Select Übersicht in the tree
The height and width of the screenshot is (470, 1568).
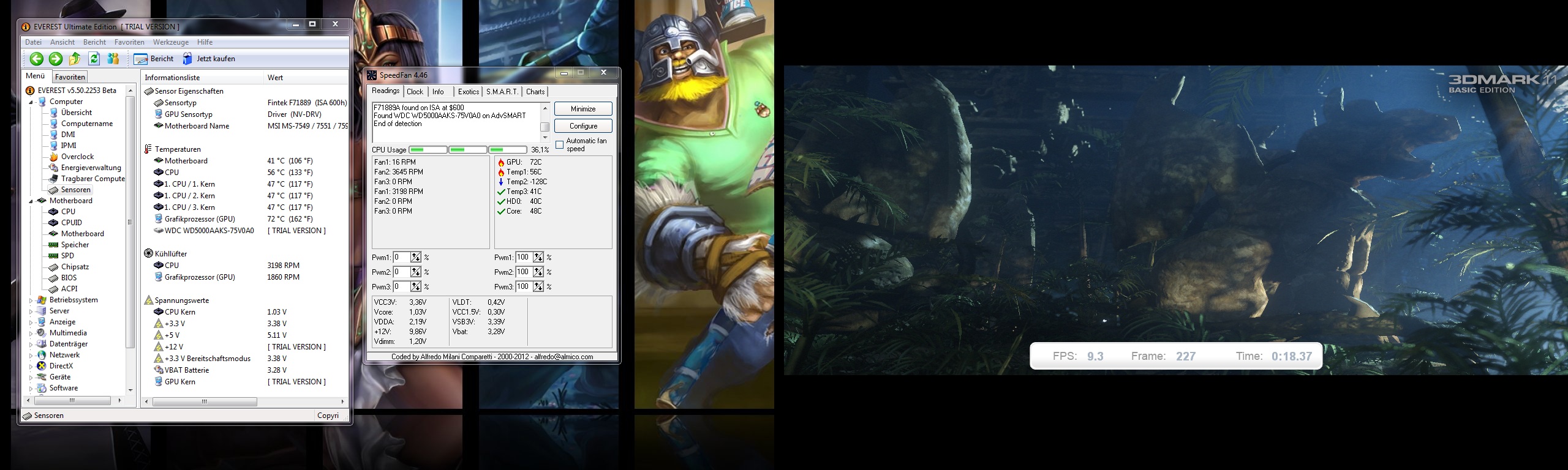tap(77, 113)
